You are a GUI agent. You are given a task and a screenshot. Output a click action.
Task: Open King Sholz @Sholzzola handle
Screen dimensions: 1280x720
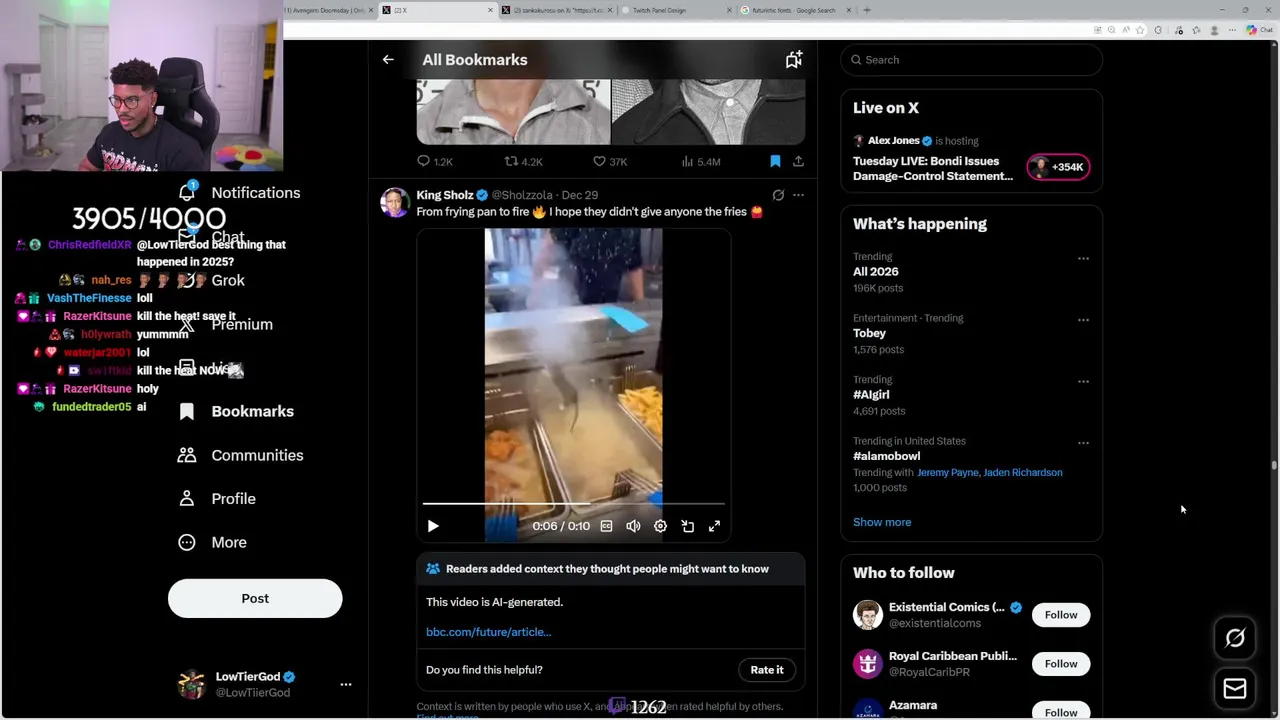point(522,195)
